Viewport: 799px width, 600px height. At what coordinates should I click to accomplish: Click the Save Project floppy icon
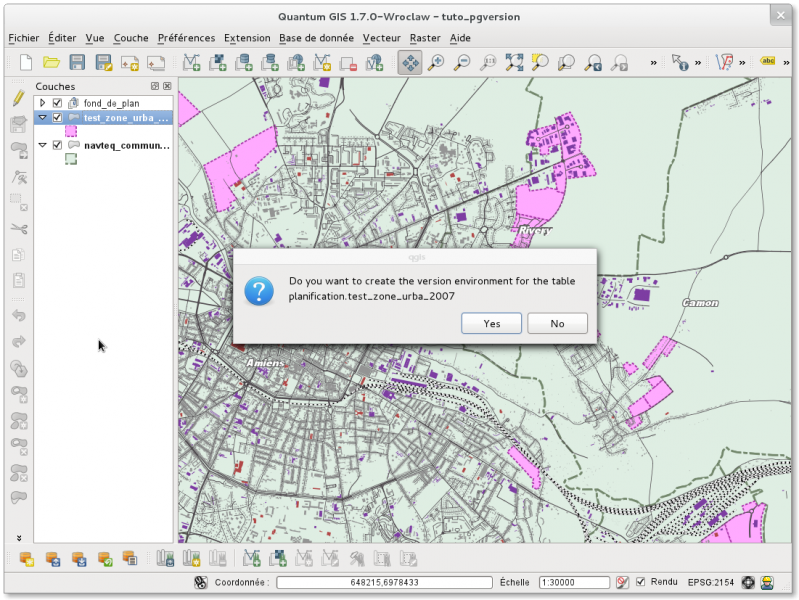(x=77, y=63)
